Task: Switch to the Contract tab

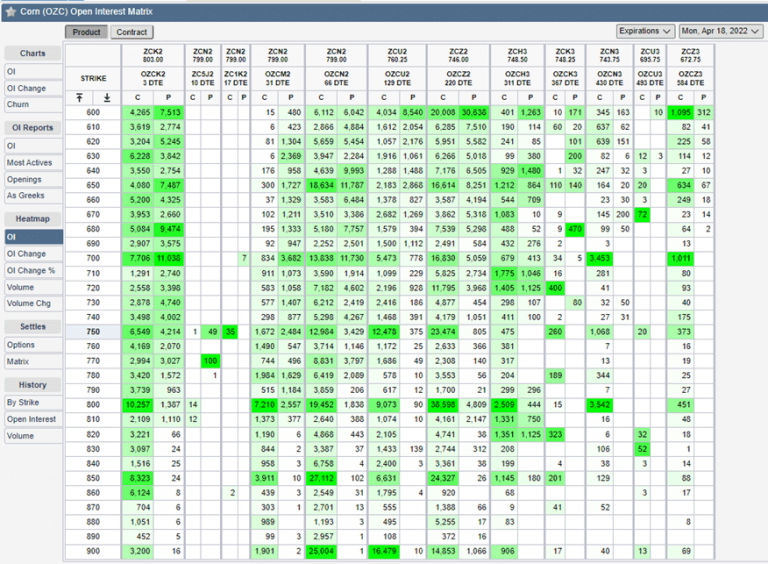Action: tap(132, 32)
